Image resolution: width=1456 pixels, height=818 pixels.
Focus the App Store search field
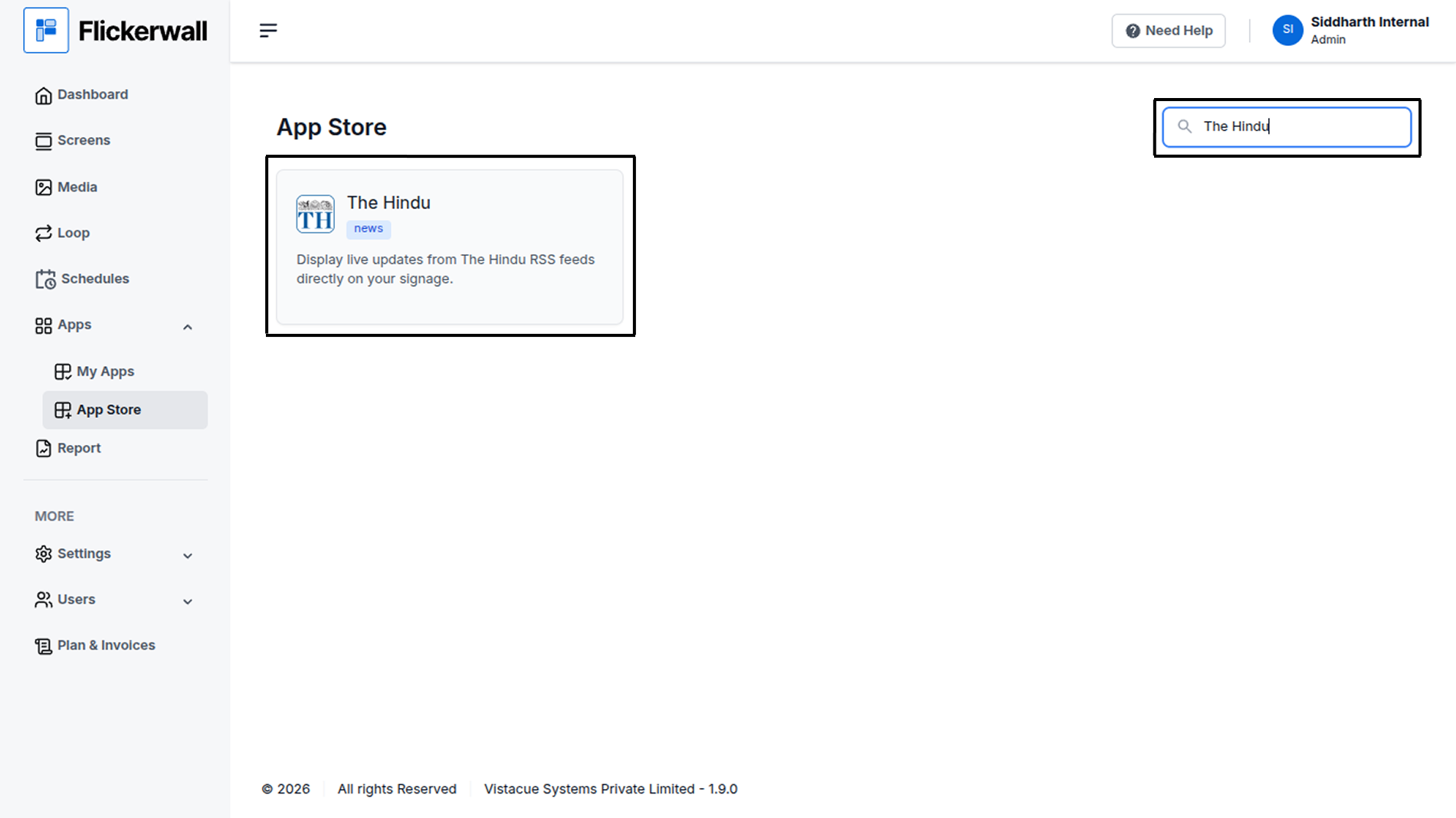(x=1287, y=127)
